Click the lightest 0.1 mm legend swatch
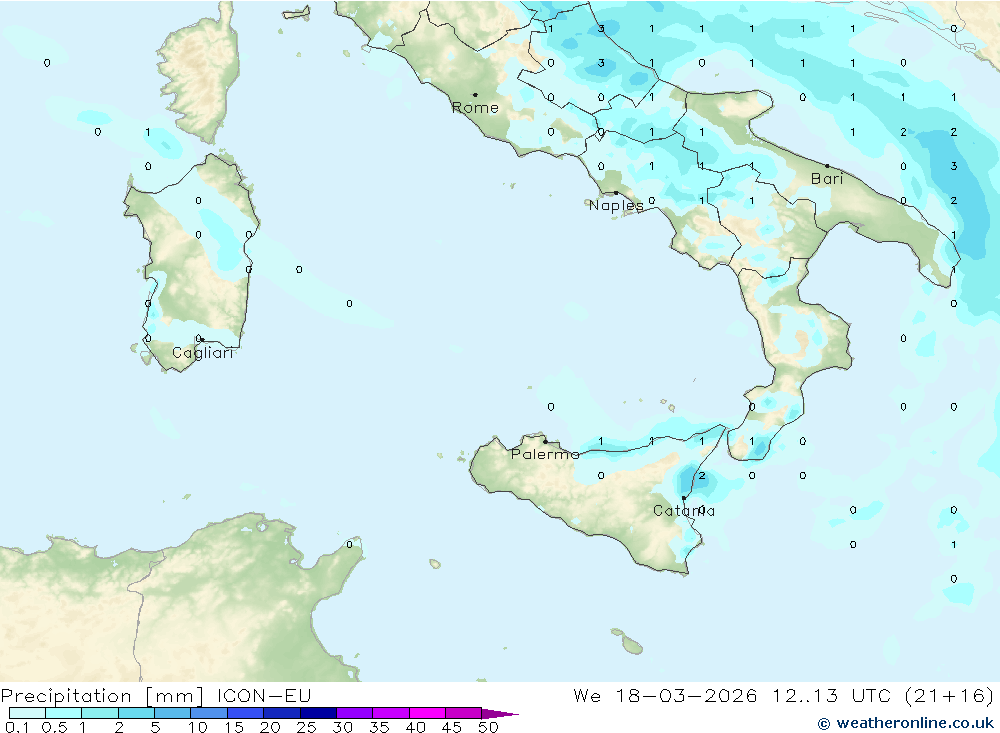Viewport: 1000px width, 733px height. (x=27, y=713)
